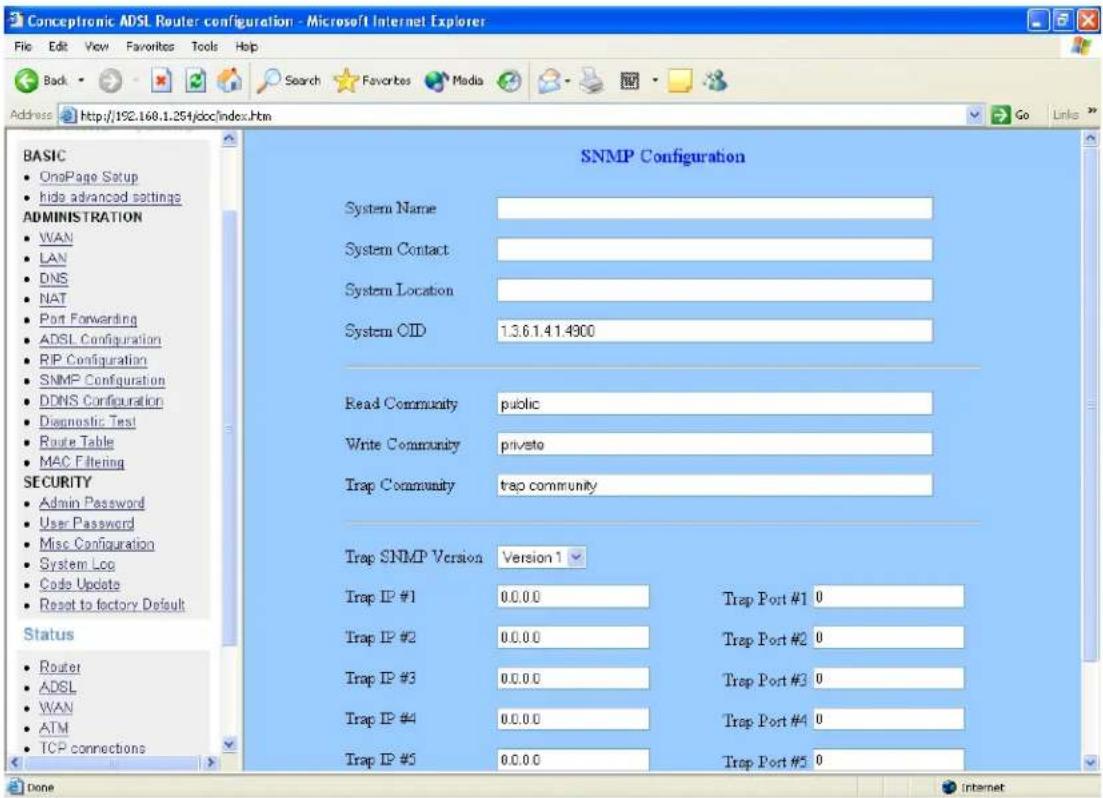The width and height of the screenshot is (1103, 798).
Task: Open the Help menu
Action: 246,46
